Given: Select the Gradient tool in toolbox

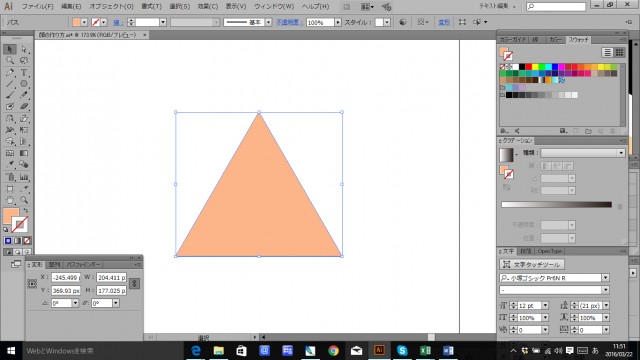Looking at the screenshot, I should pyautogui.click(x=24, y=153).
